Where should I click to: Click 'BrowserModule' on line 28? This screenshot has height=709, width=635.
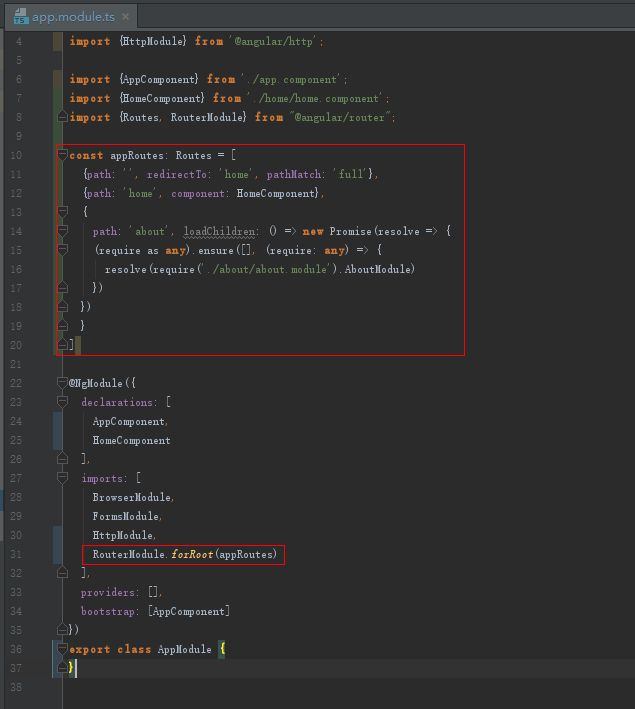132,497
